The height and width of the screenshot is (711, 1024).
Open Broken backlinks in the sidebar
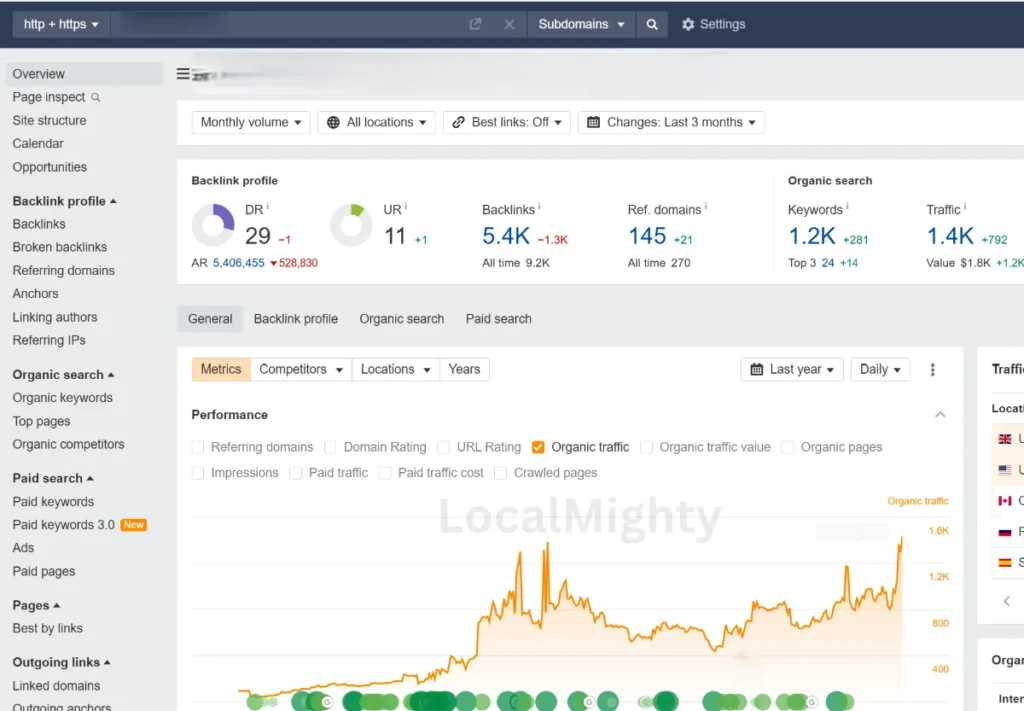pyautogui.click(x=59, y=247)
